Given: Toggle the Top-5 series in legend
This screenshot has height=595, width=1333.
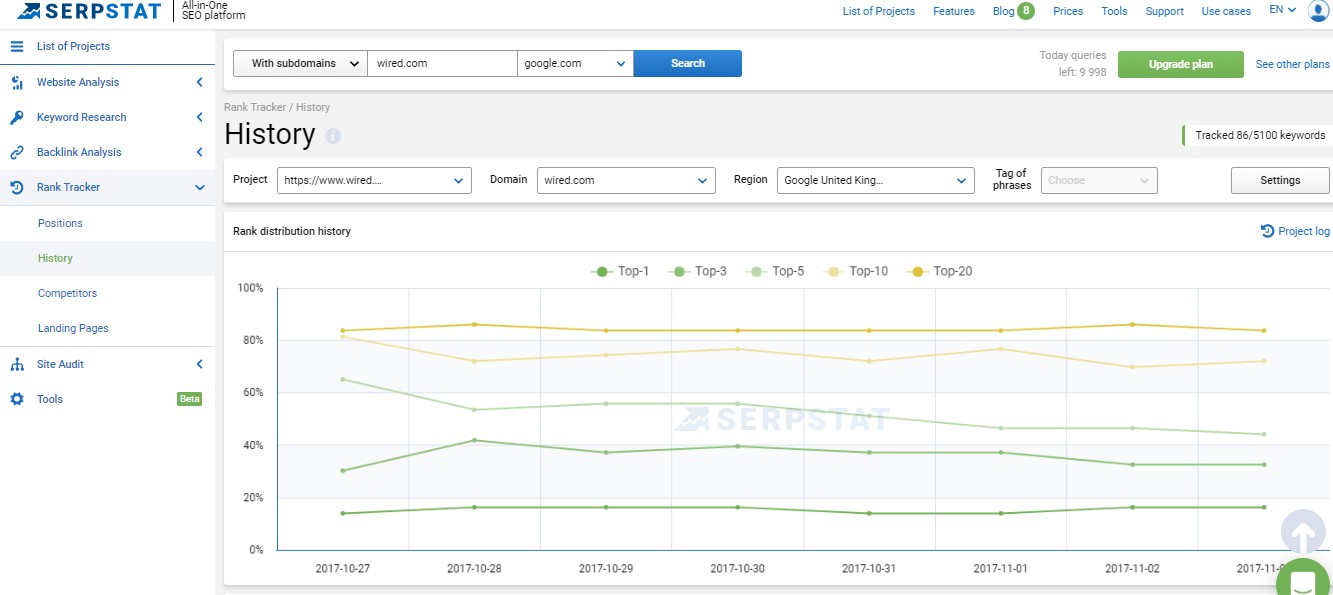Looking at the screenshot, I should [775, 271].
